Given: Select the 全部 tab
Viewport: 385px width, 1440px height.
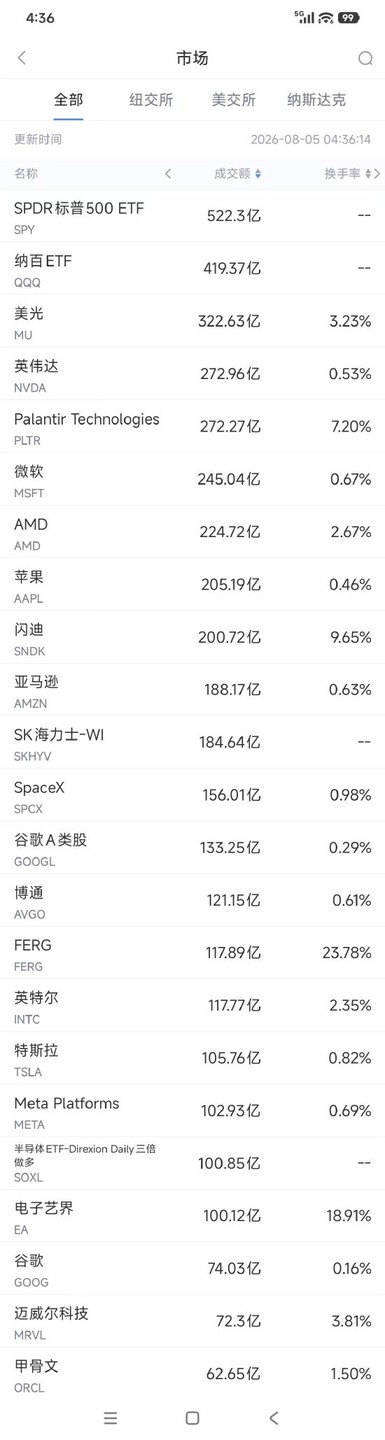Looking at the screenshot, I should [x=69, y=100].
